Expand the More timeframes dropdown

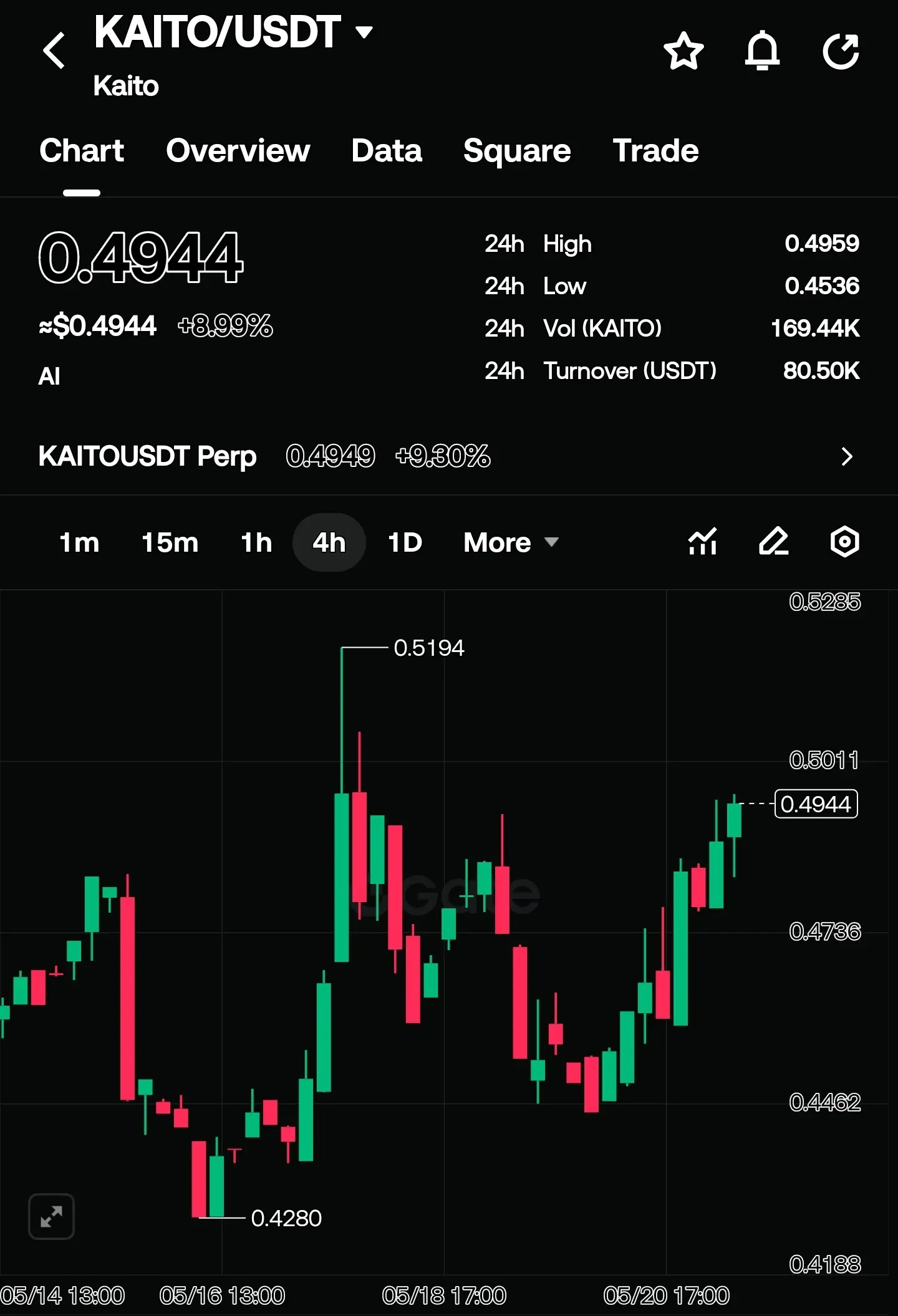click(x=511, y=542)
